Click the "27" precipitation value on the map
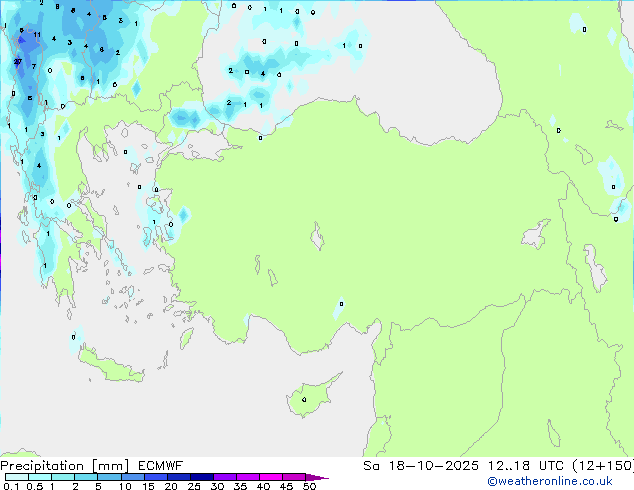This screenshot has width=634, height=490. 17,61
